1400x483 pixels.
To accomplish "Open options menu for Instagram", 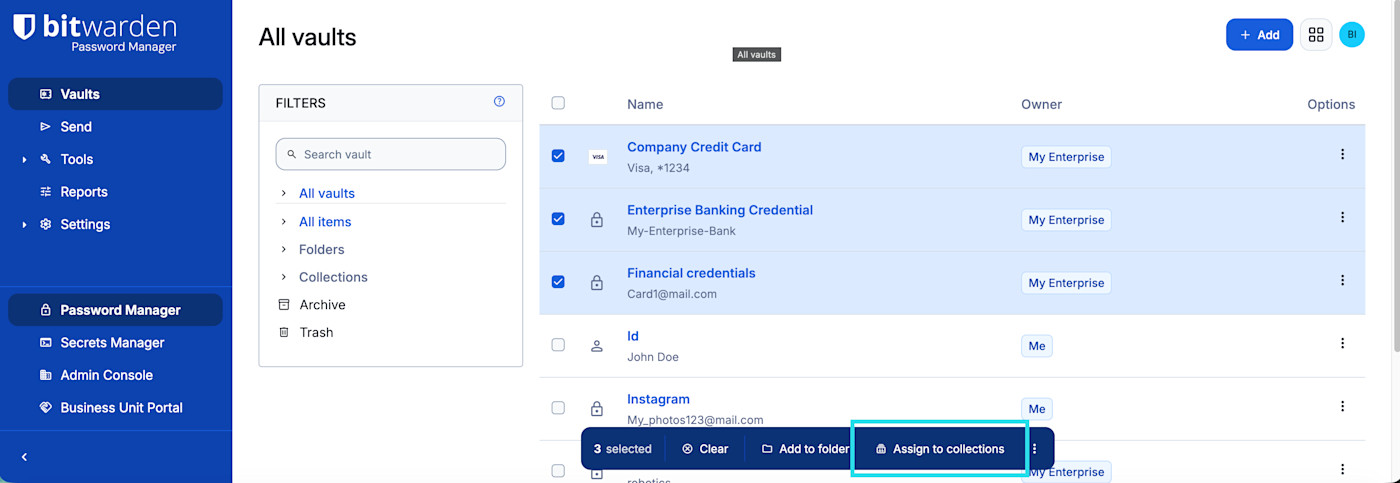I will tap(1342, 406).
